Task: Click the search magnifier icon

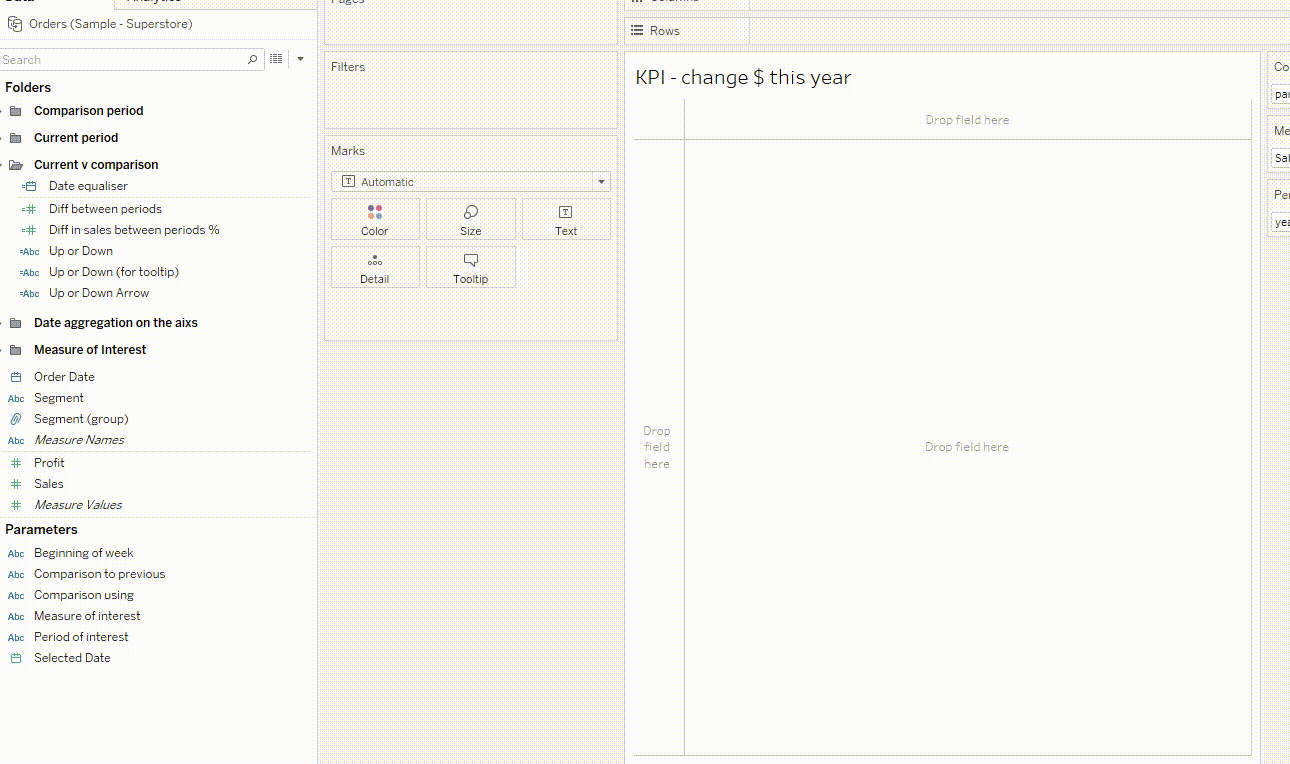Action: [253, 60]
